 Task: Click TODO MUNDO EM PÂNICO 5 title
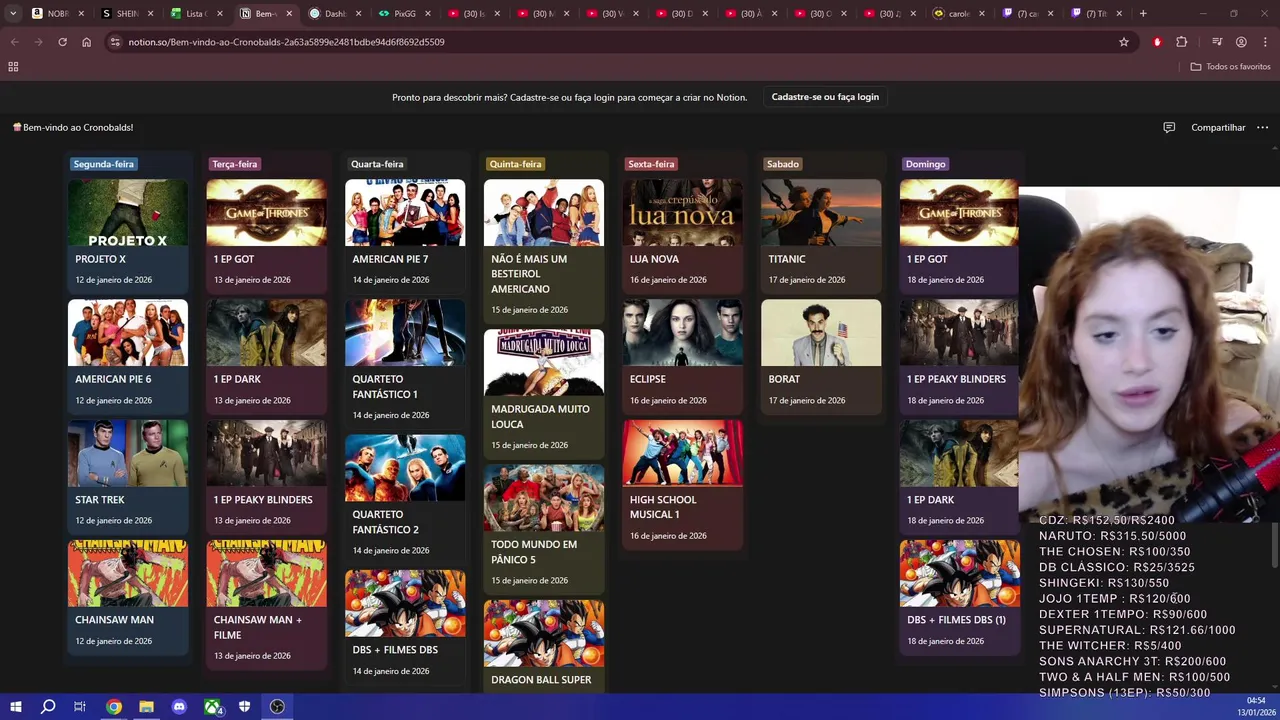pyautogui.click(x=534, y=552)
